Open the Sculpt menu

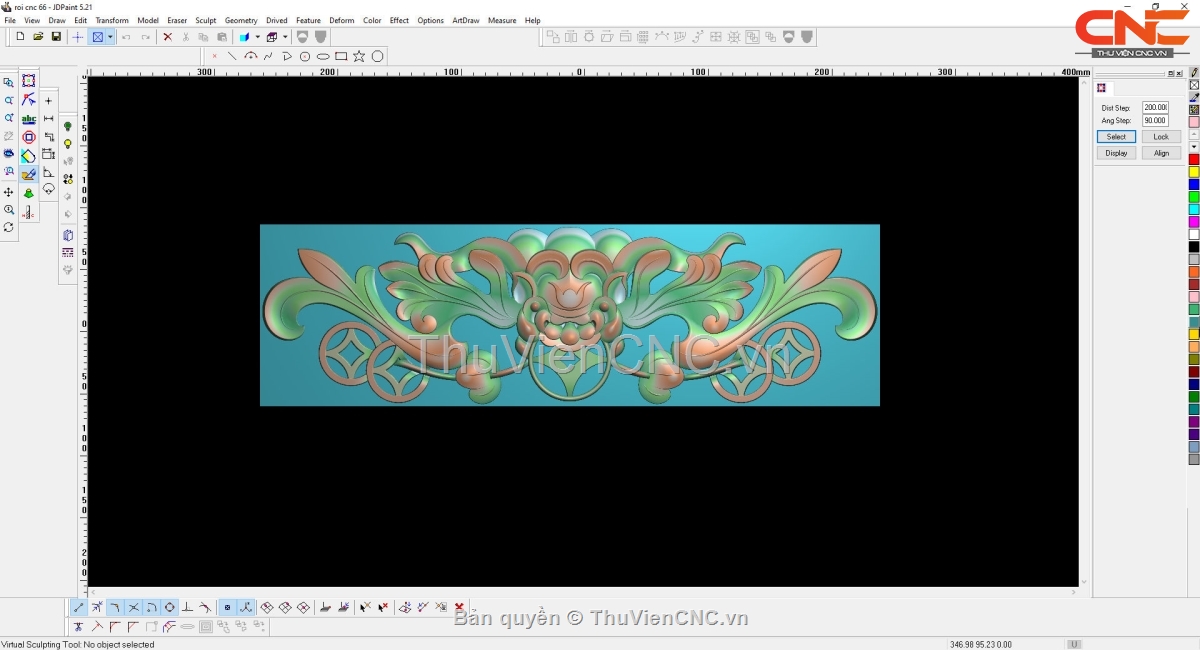click(205, 20)
